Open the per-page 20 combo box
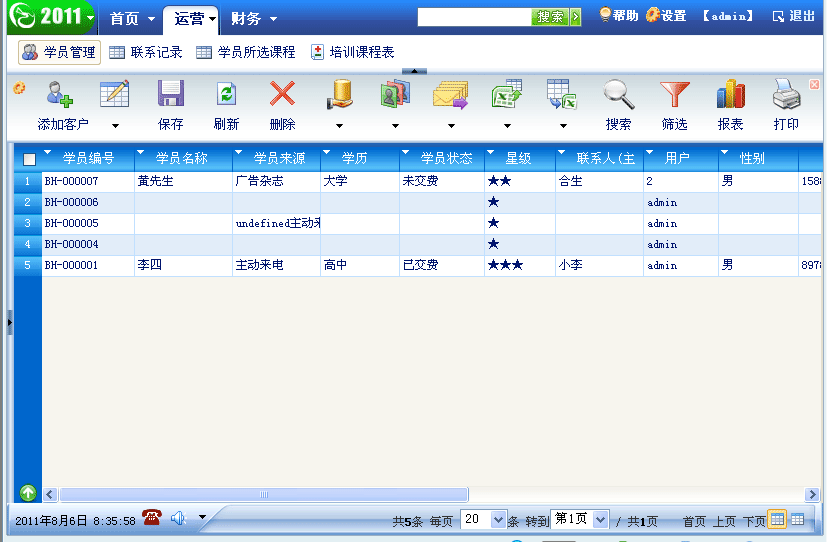The image size is (827, 542). pos(483,520)
